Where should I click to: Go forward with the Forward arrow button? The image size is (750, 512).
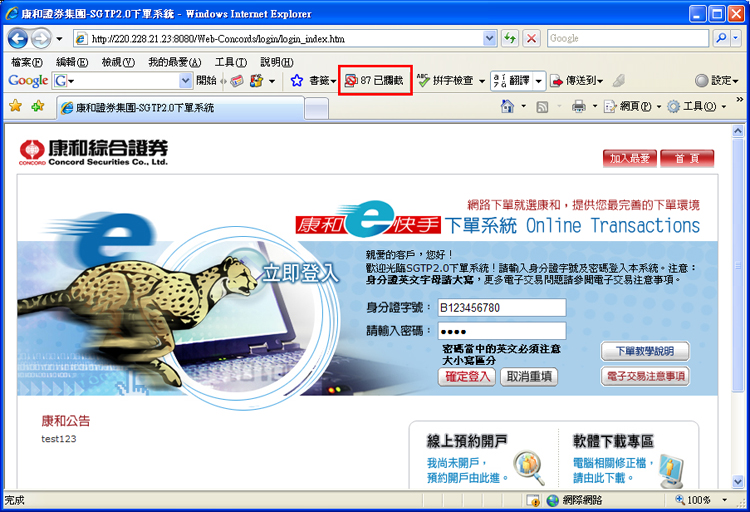click(x=41, y=38)
